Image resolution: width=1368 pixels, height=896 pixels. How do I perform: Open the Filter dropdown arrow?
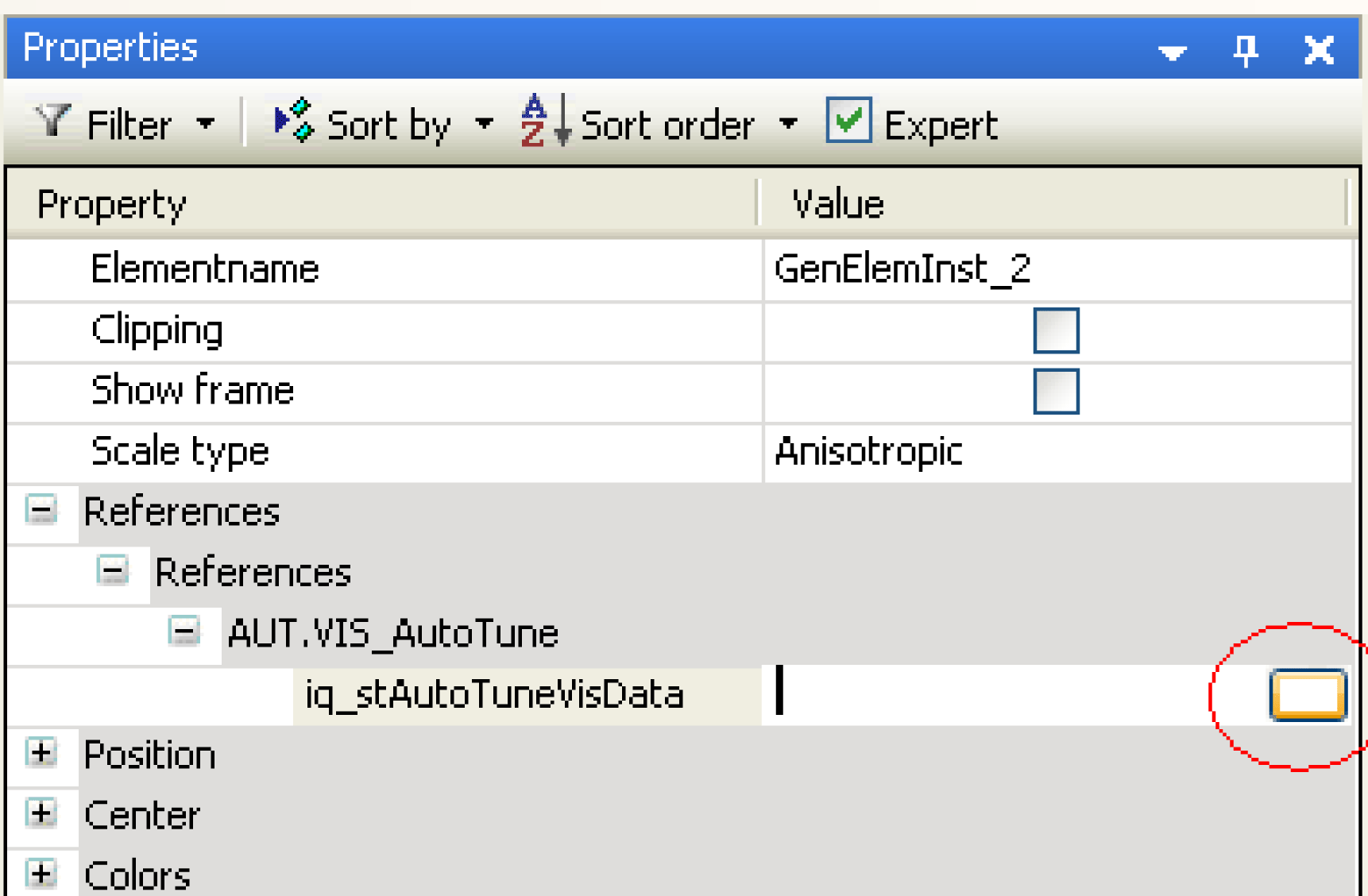(206, 124)
